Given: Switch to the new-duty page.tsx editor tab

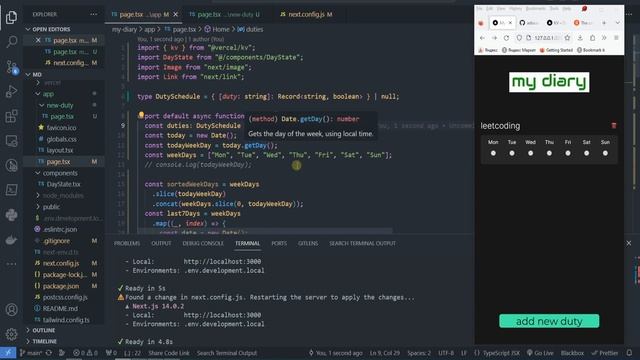Looking at the screenshot, I should click(224, 14).
